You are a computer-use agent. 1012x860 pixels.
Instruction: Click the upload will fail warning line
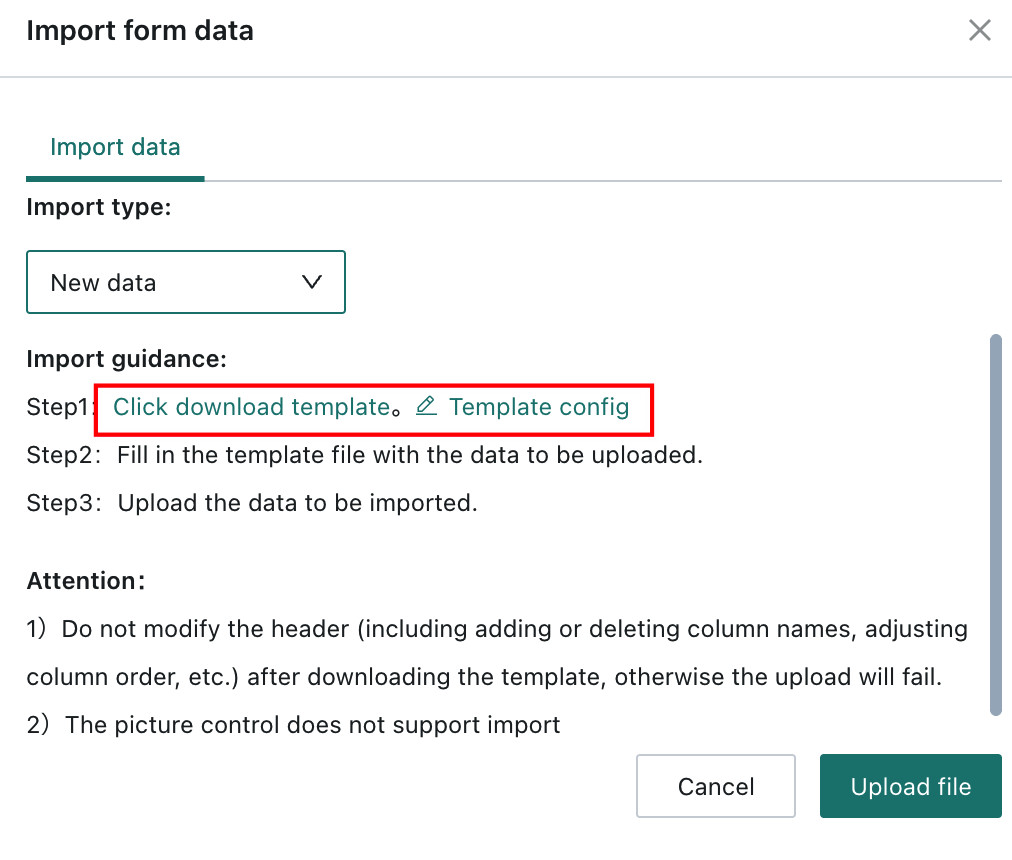(484, 677)
